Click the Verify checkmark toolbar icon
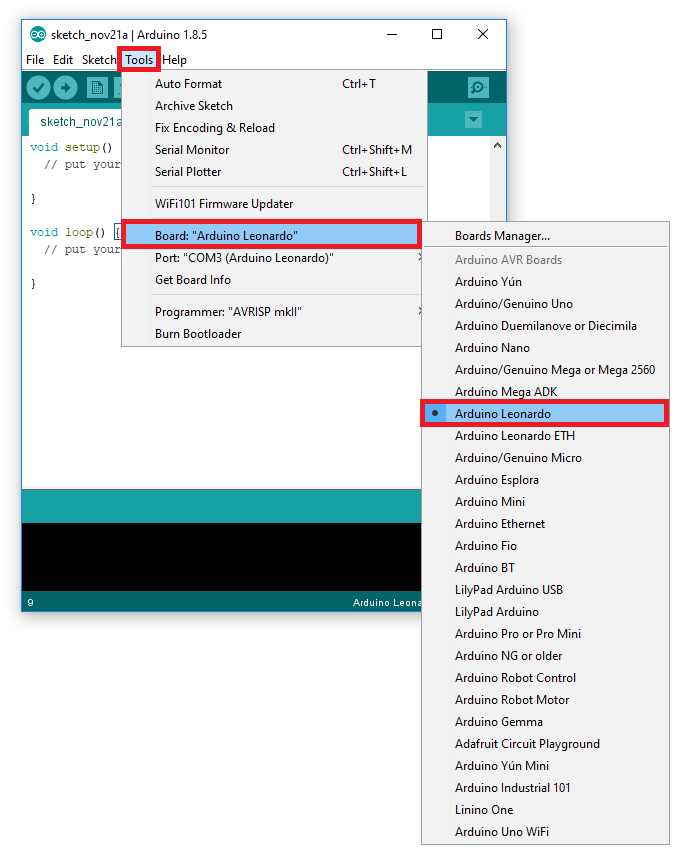 [39, 87]
